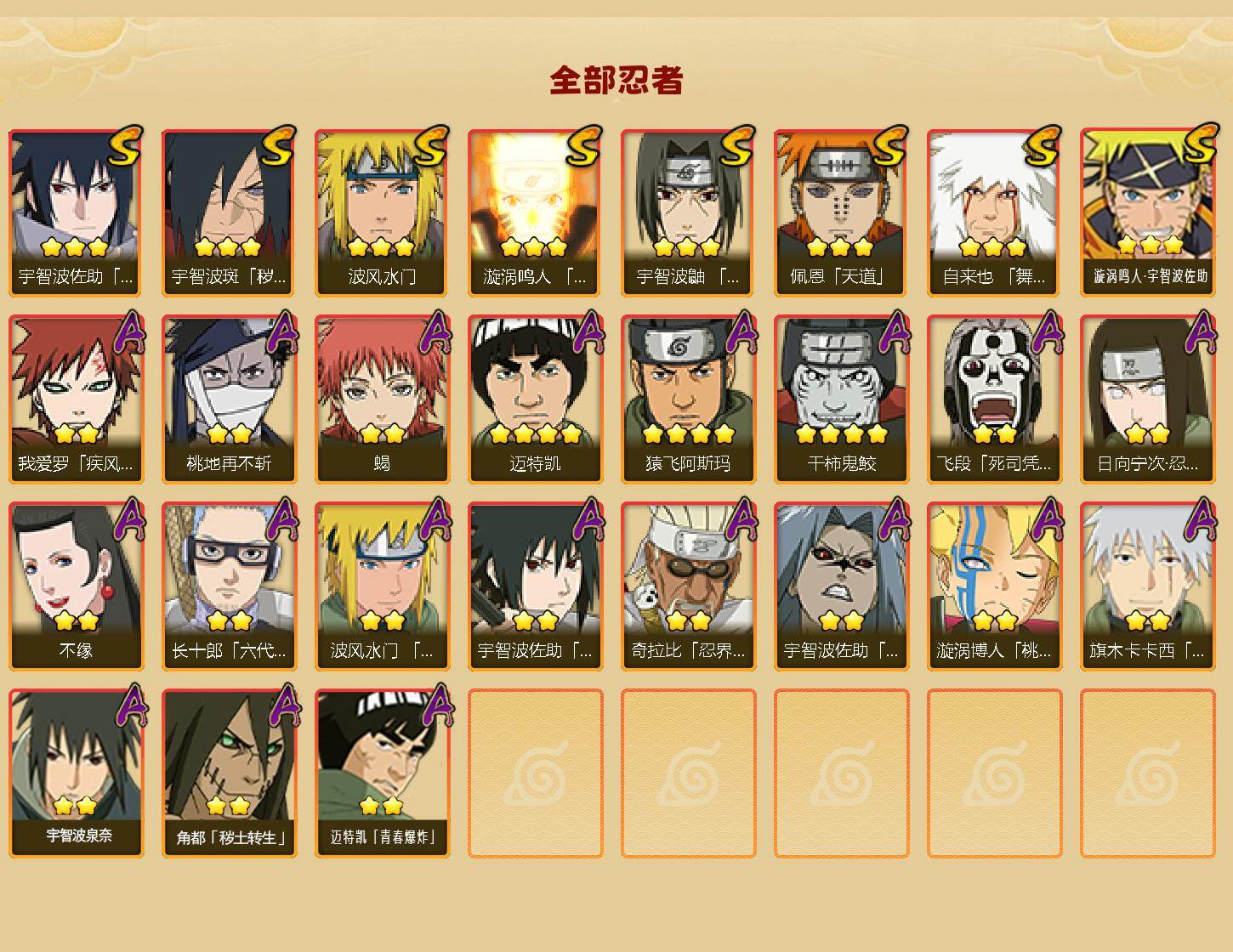Pick the 猿飞阿斯玛 ninja card
The height and width of the screenshot is (952, 1233).
pos(688,399)
